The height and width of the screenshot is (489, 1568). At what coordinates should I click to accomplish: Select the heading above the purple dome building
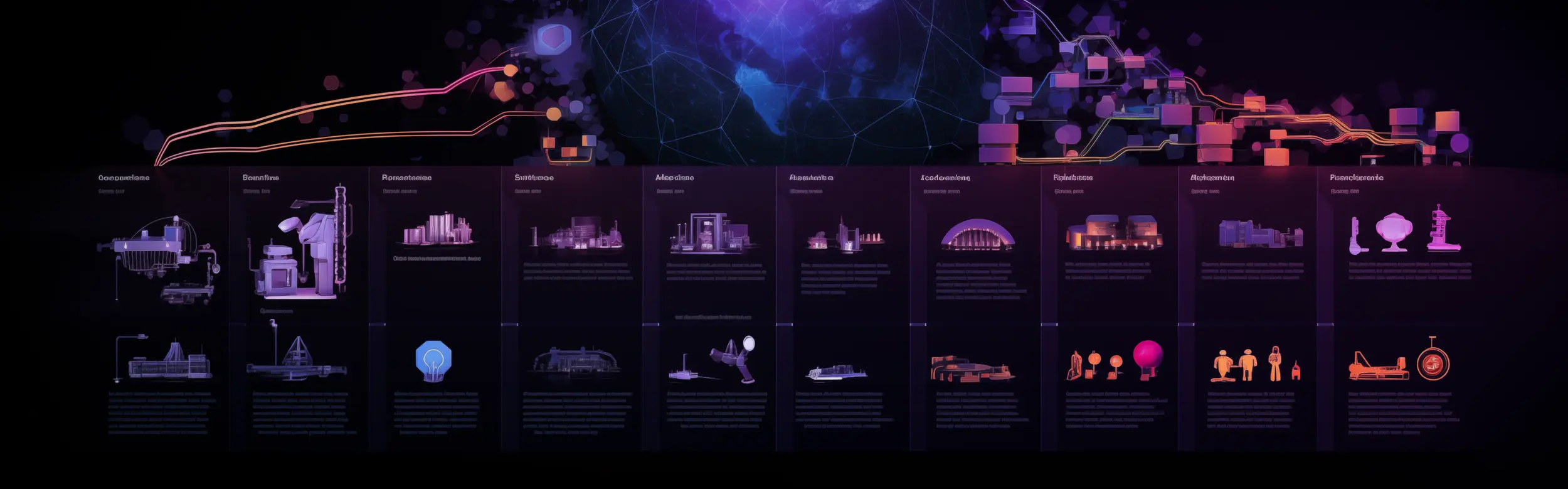point(945,178)
